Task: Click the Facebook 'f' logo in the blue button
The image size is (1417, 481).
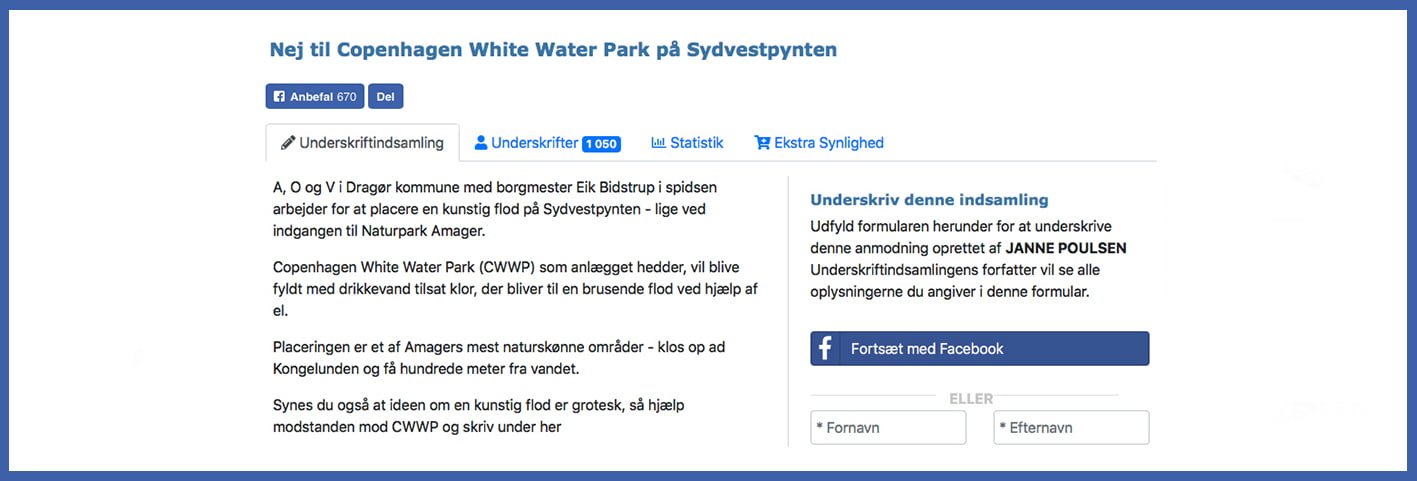Action: tap(825, 348)
